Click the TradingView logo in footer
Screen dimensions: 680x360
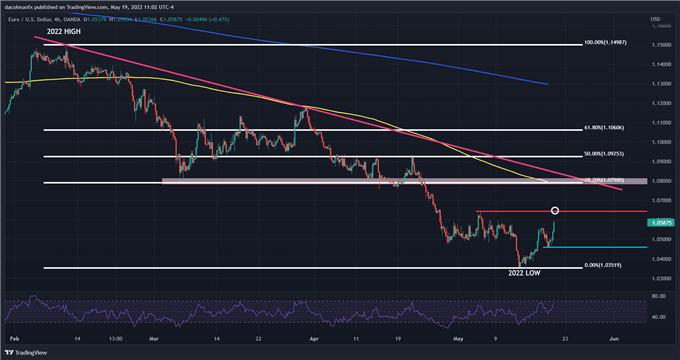(x=26, y=353)
